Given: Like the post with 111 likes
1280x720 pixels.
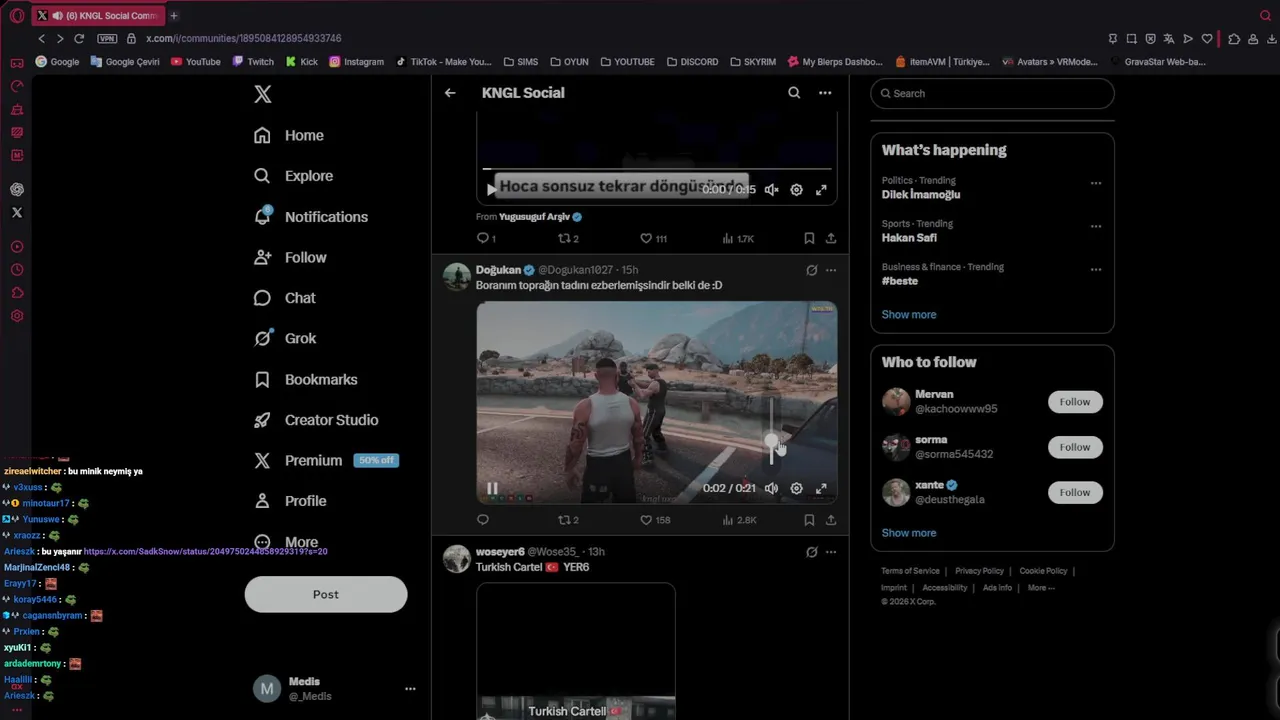Looking at the screenshot, I should (x=653, y=238).
